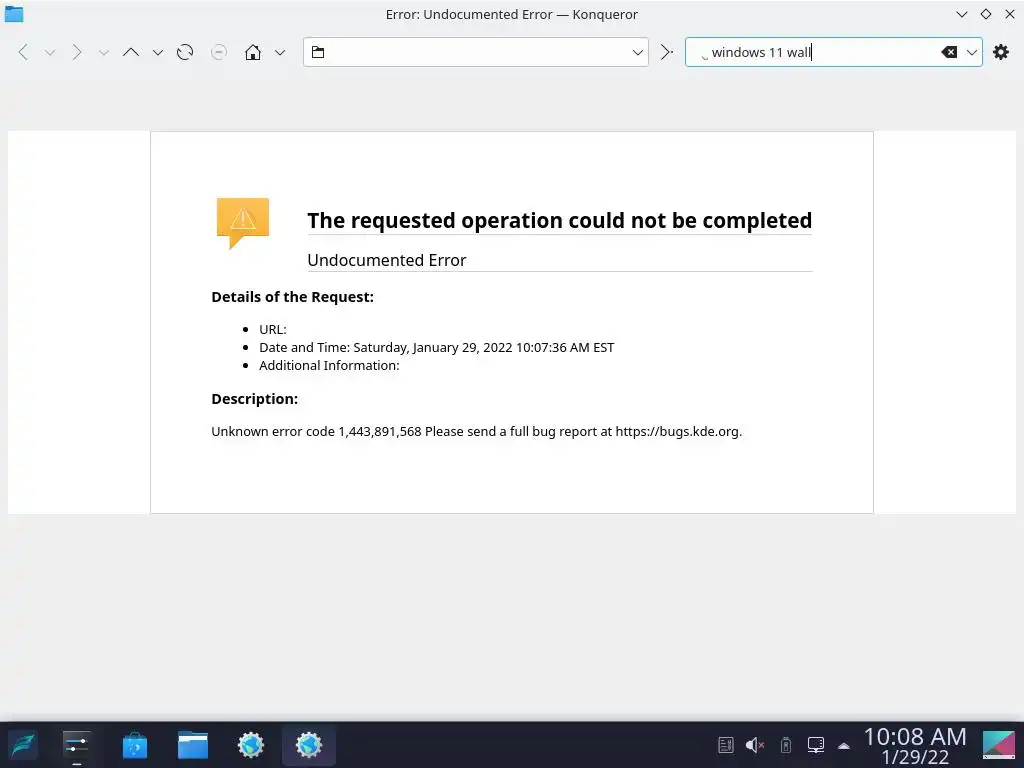Image resolution: width=1024 pixels, height=768 pixels.
Task: Click 'Undocumented Error' subheading
Action: pyautogui.click(x=387, y=260)
